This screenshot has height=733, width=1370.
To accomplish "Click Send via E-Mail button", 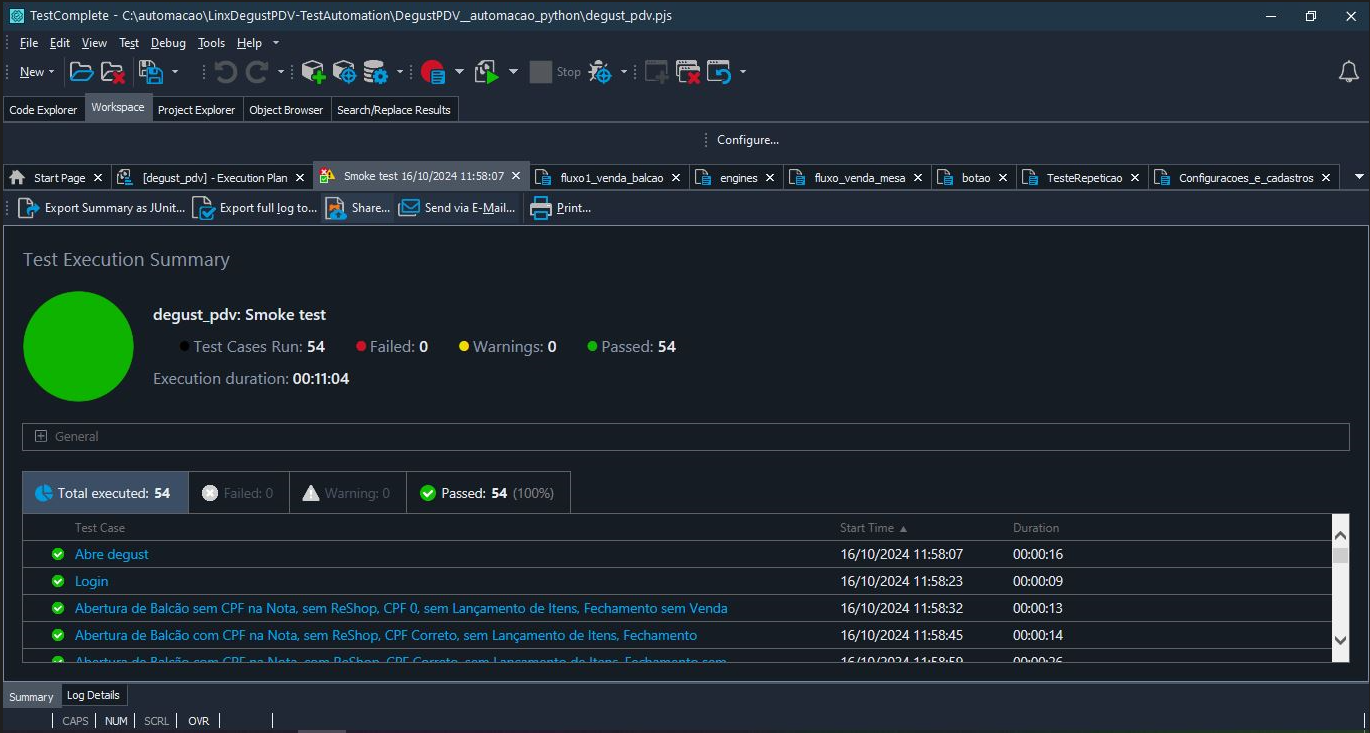I will (457, 208).
